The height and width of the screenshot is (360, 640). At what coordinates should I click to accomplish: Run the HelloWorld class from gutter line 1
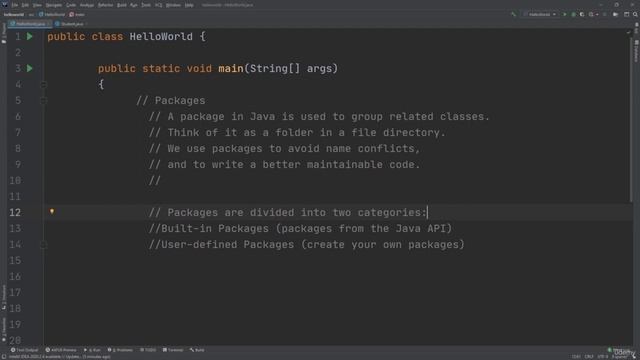click(x=29, y=36)
